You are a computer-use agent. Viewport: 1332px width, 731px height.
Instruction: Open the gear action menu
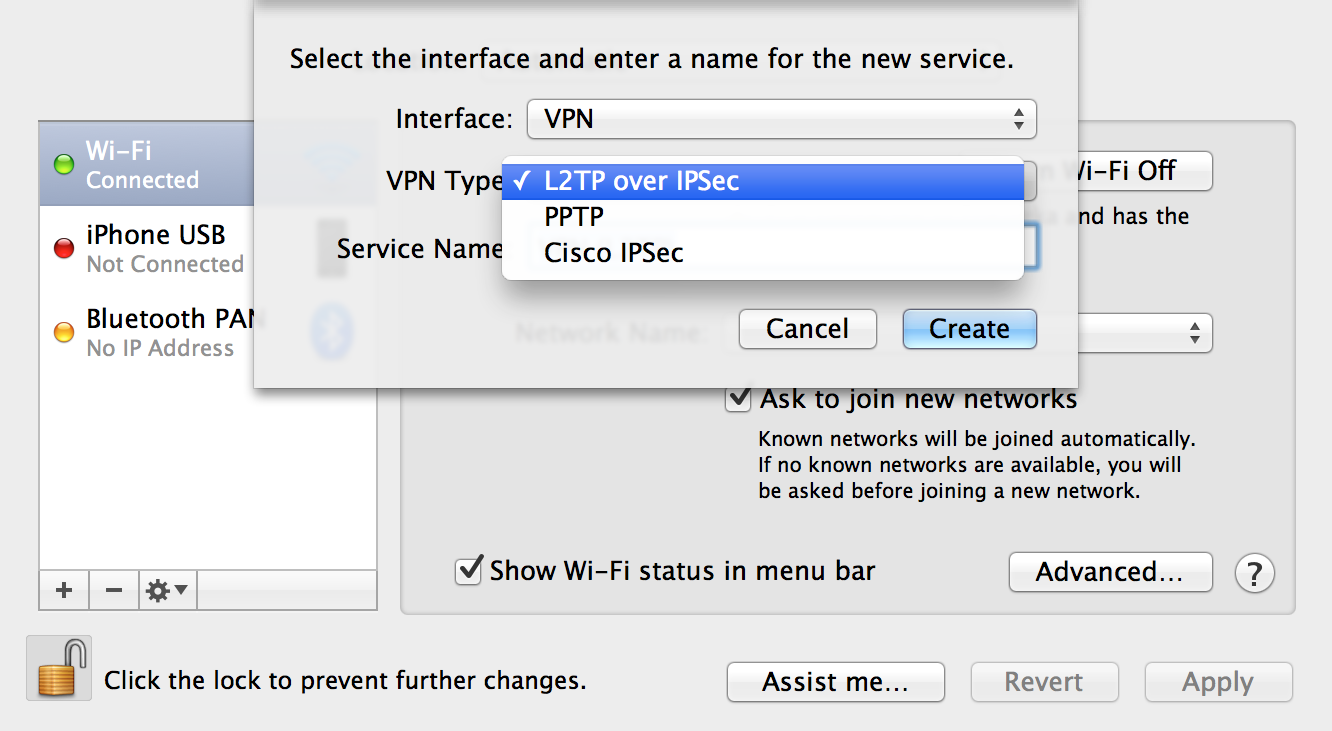pos(163,590)
